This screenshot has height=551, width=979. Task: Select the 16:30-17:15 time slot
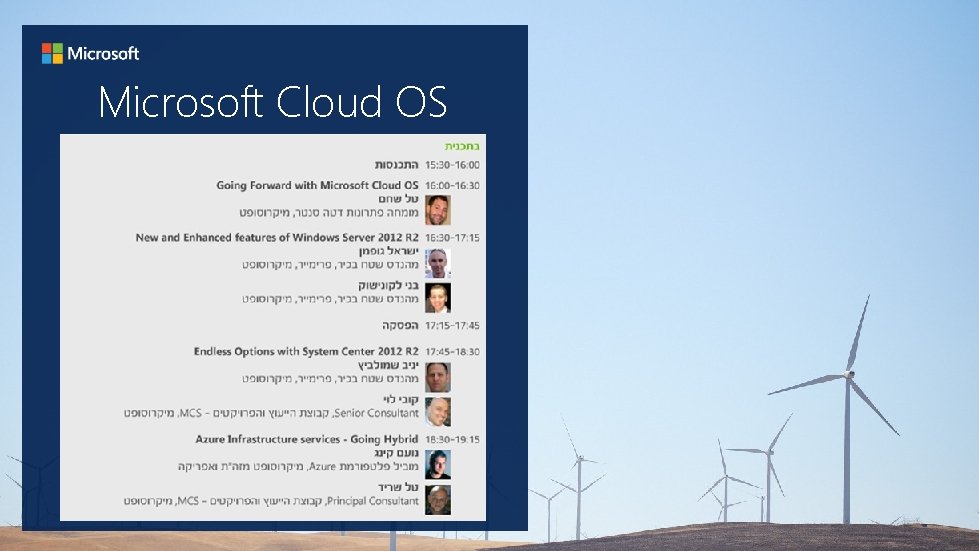452,238
